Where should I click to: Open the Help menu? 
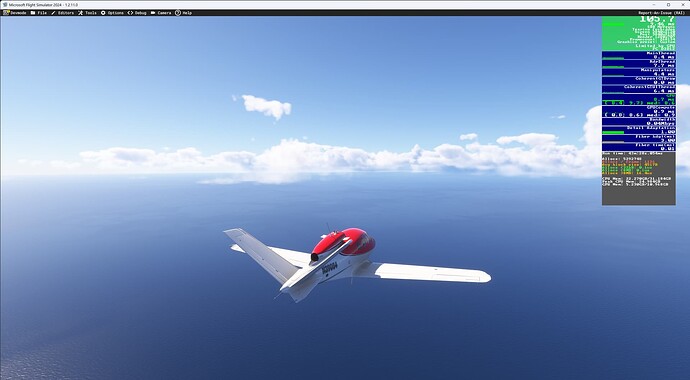183,13
